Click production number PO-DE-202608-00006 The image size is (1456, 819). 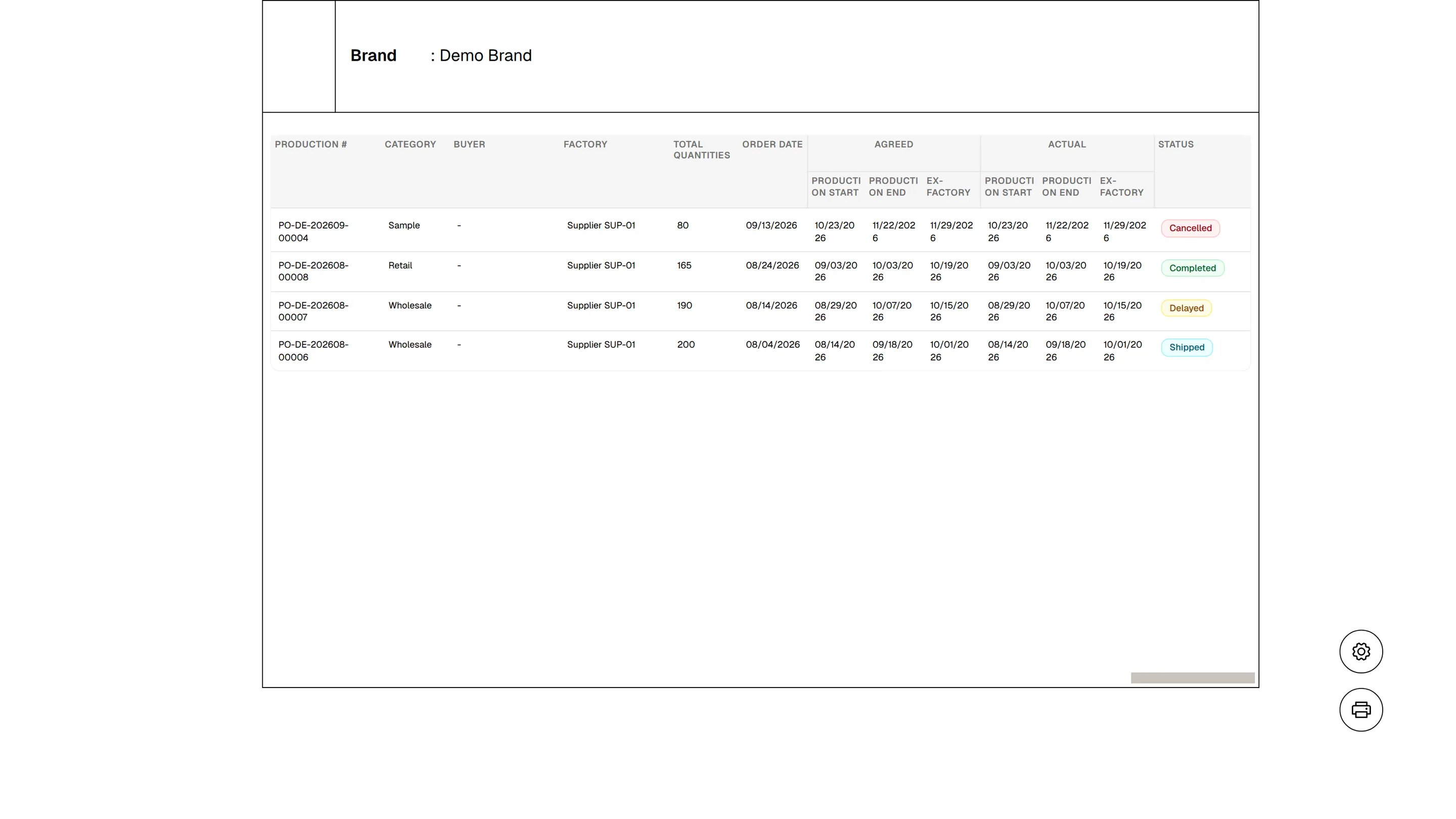tap(313, 351)
